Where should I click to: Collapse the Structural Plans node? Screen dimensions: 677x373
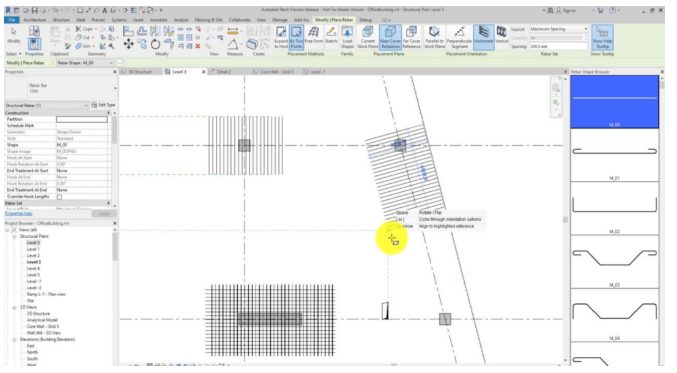pyautogui.click(x=14, y=237)
